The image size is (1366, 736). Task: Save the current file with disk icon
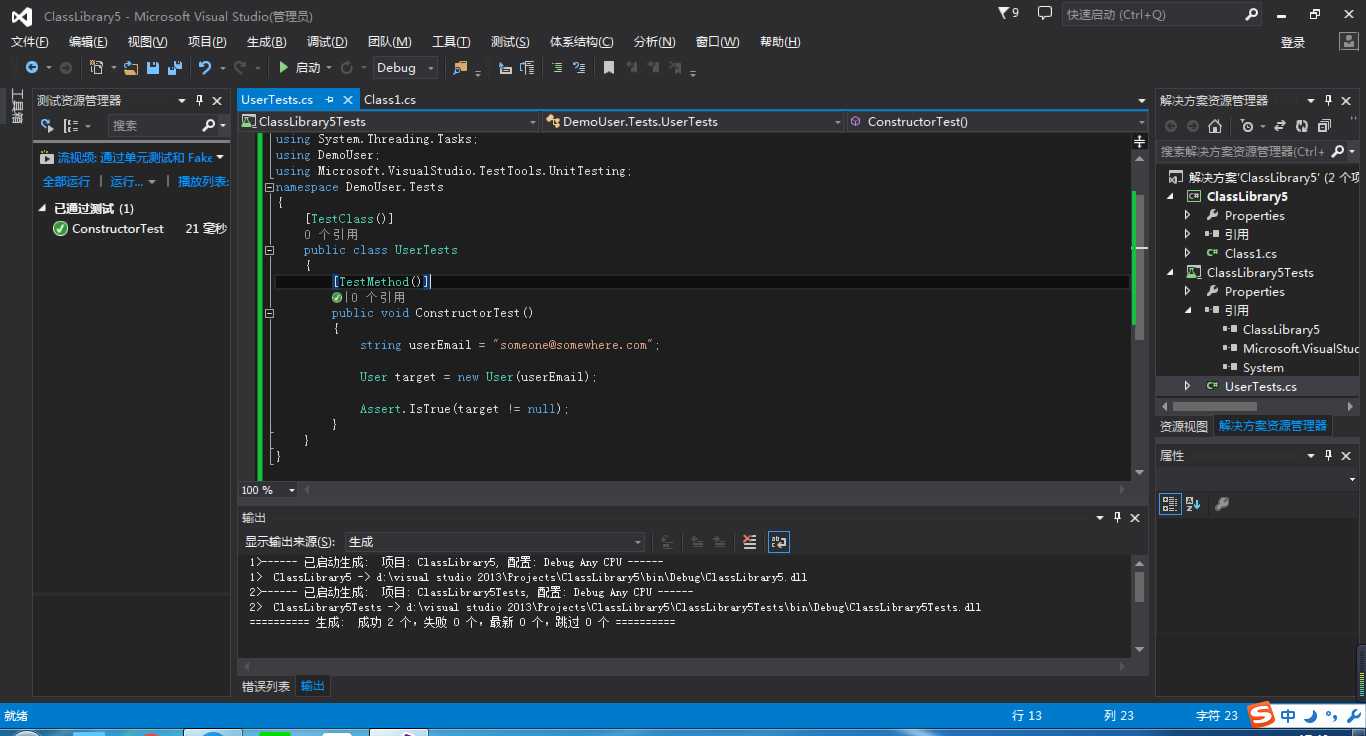153,68
